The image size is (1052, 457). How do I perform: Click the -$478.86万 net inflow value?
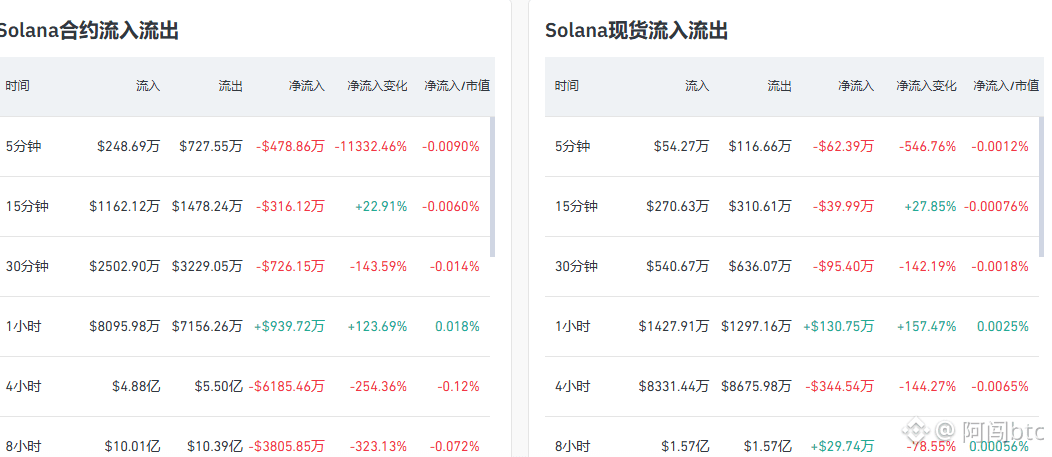[290, 146]
